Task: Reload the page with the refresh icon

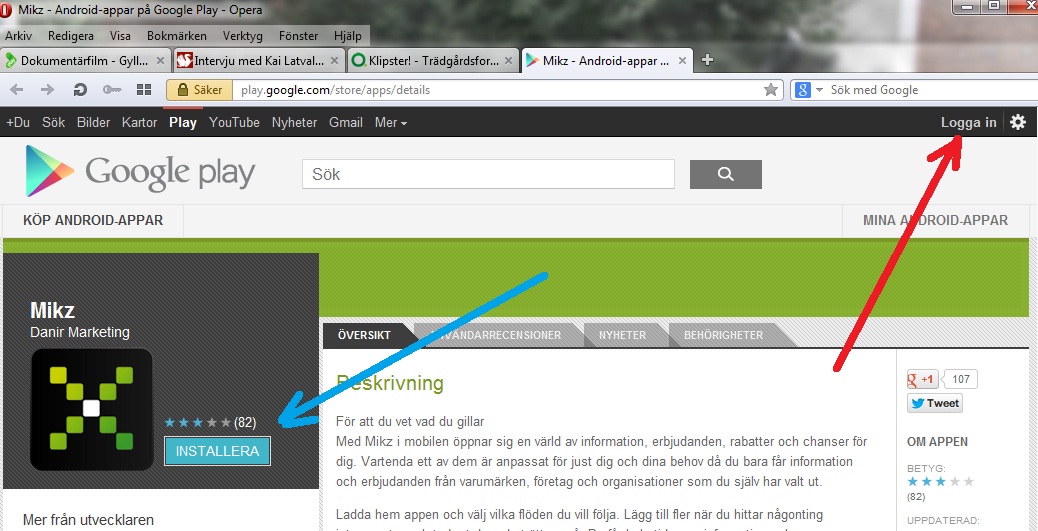Action: pyautogui.click(x=80, y=90)
